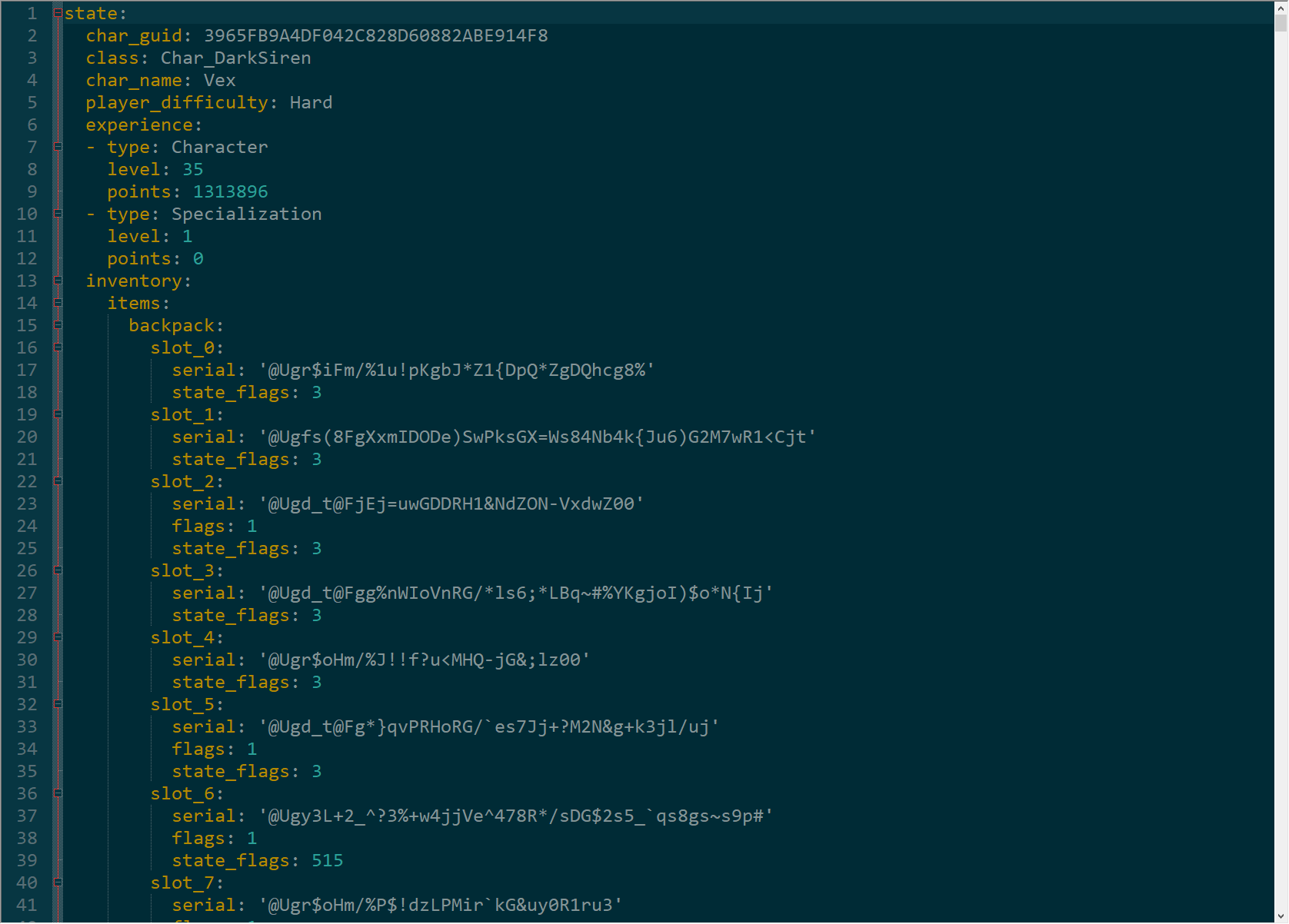This screenshot has width=1289, height=924.
Task: Click the backpack: key
Action: tap(176, 325)
